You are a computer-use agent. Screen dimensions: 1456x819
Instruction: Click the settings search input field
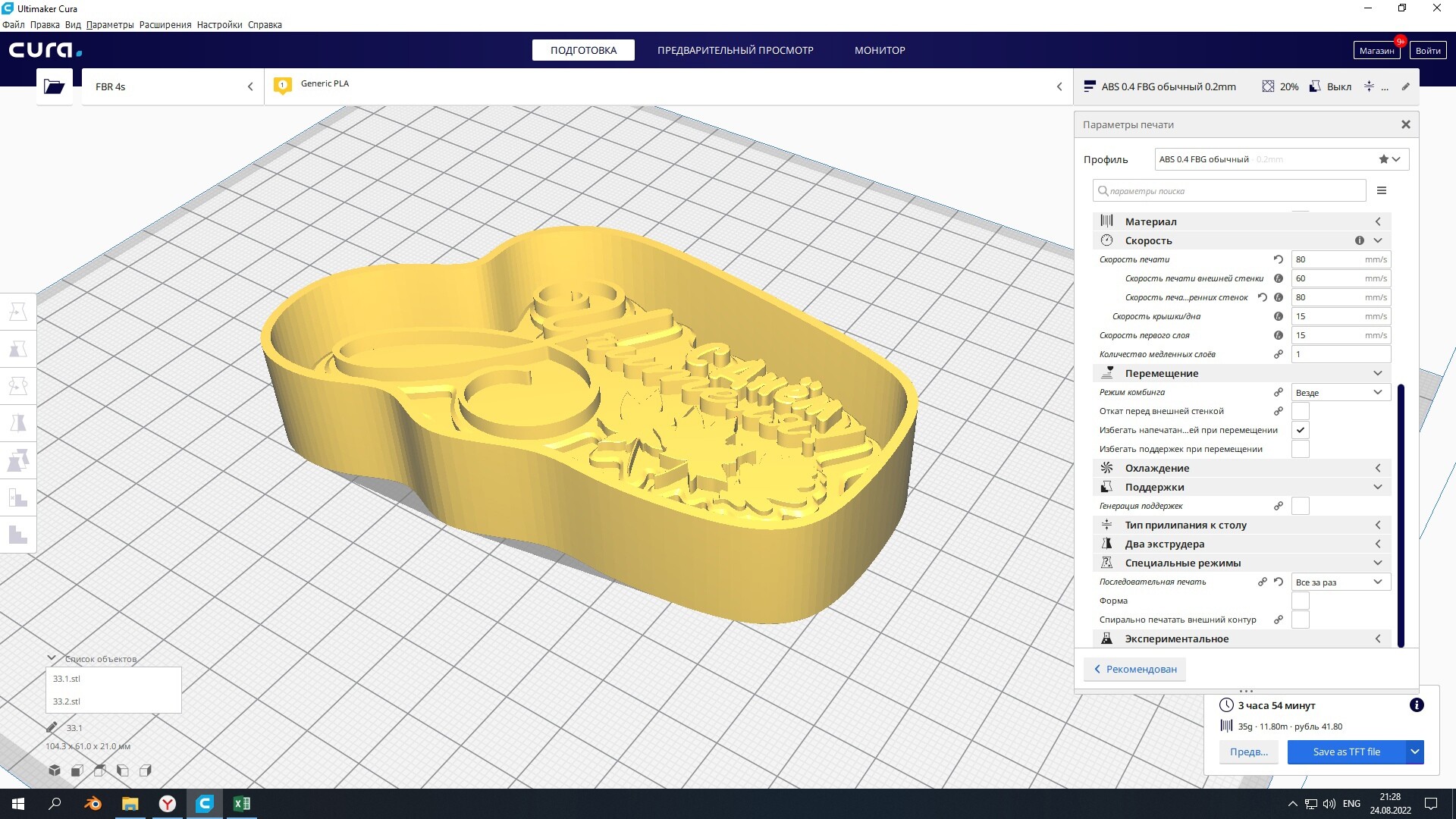coord(1230,191)
